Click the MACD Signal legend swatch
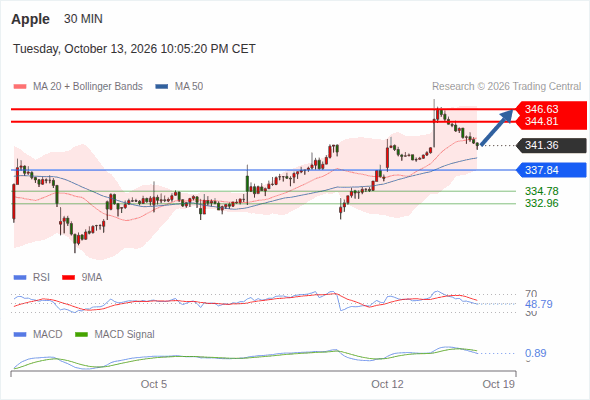The width and height of the screenshot is (590, 400). coord(82,335)
